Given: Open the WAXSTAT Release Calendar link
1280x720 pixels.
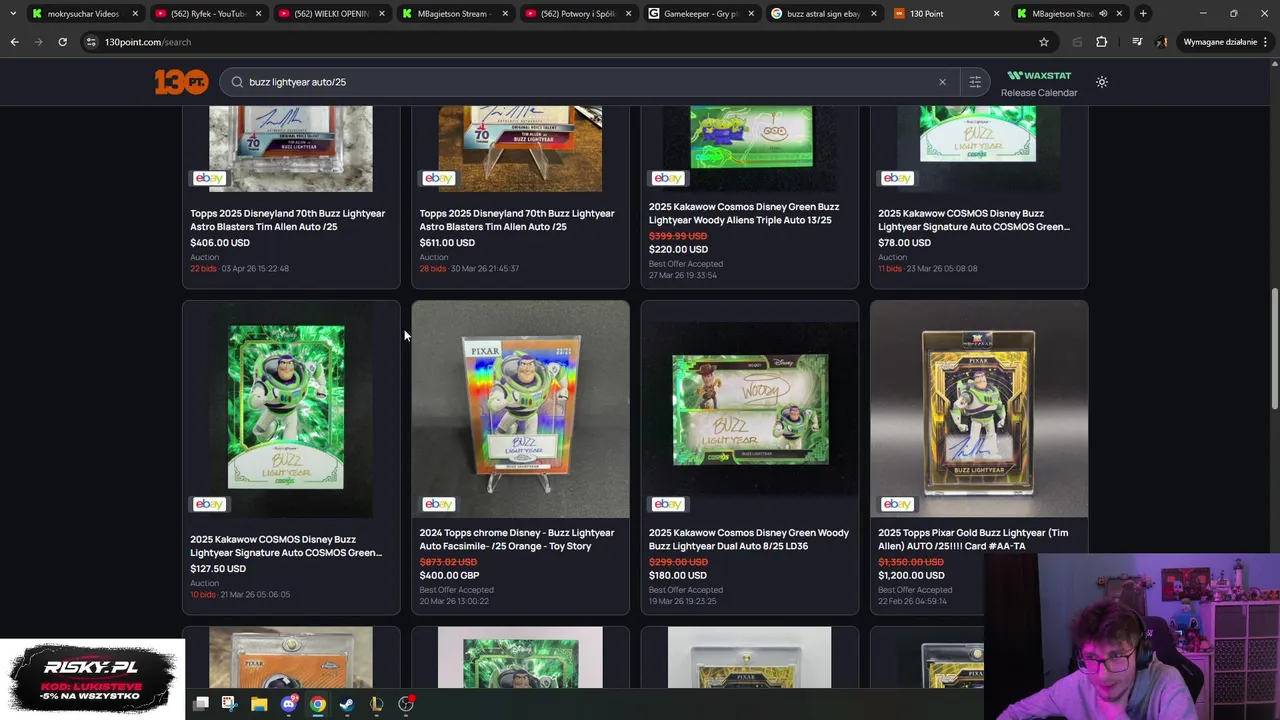Looking at the screenshot, I should [x=1039, y=84].
